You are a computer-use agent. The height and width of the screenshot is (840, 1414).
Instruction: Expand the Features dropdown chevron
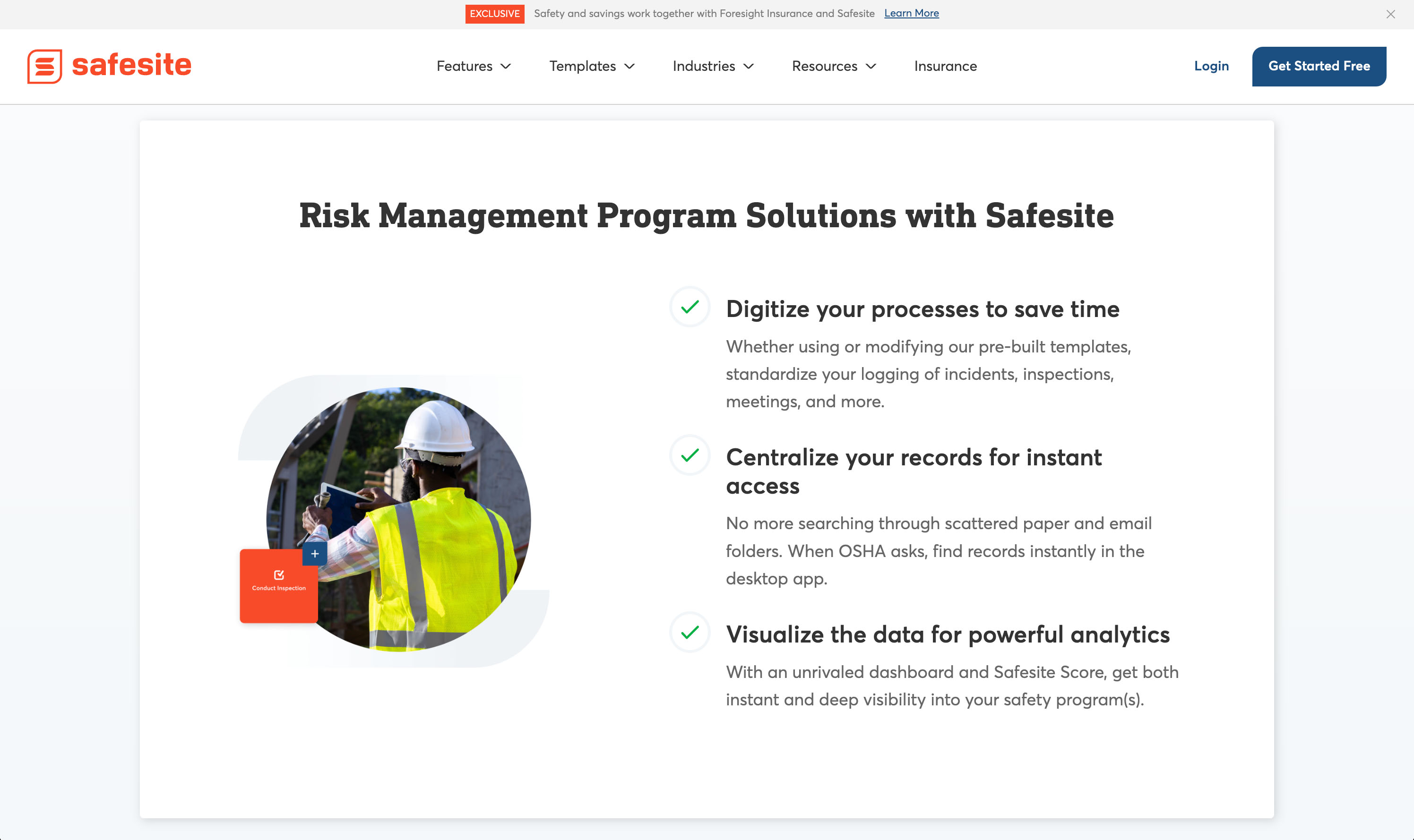point(506,66)
